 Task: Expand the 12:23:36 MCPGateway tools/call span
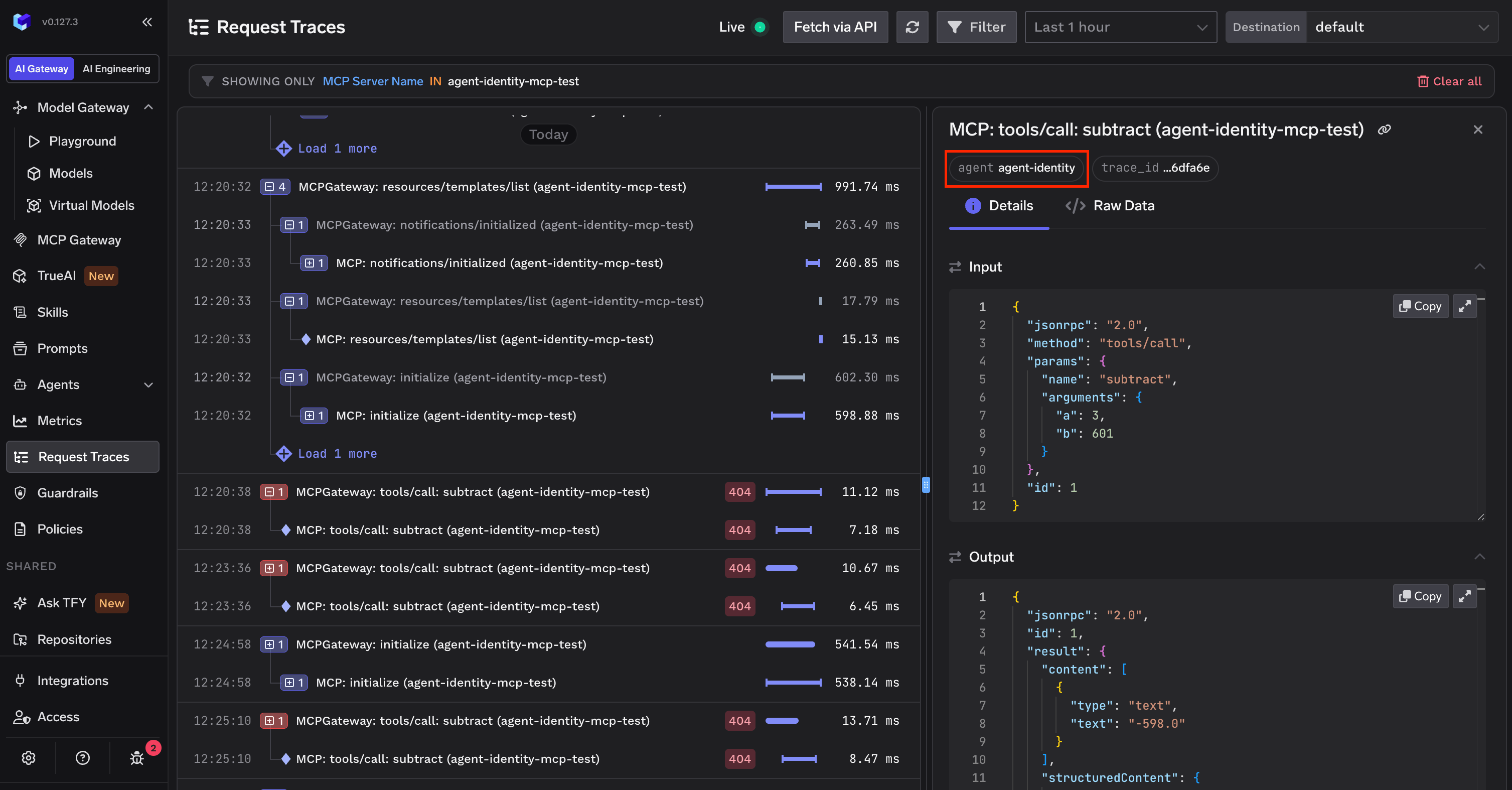pos(273,568)
